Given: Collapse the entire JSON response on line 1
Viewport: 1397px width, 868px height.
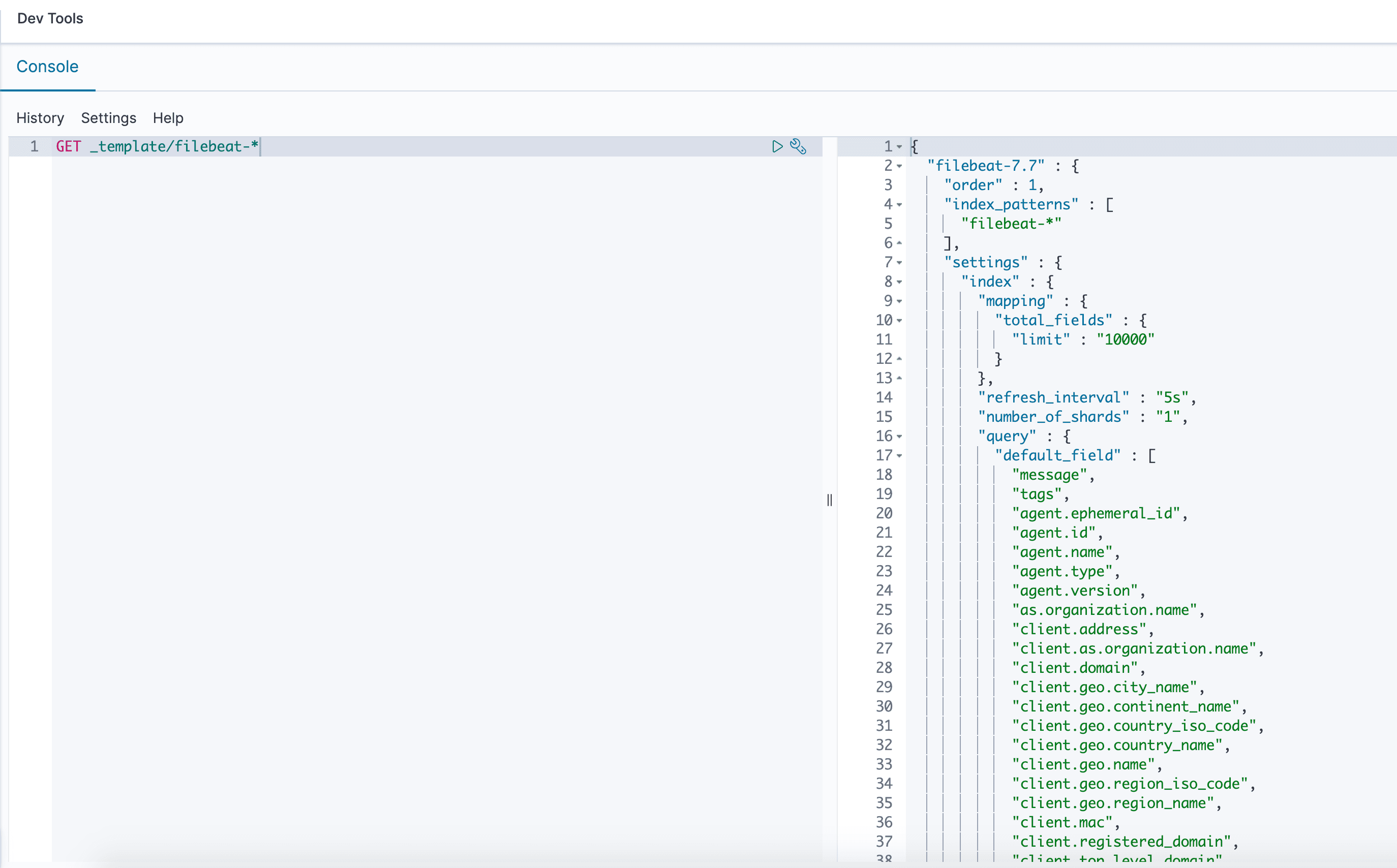Looking at the screenshot, I should pos(899,147).
